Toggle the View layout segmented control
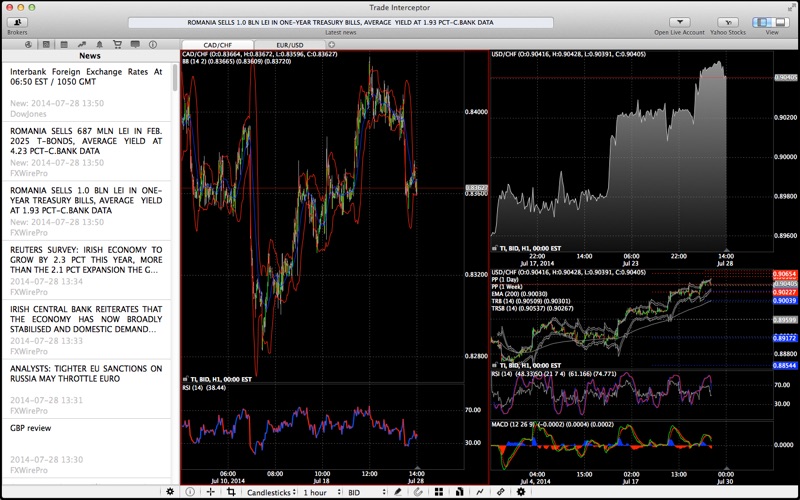Viewport: 800px width, 500px height. [x=771, y=22]
